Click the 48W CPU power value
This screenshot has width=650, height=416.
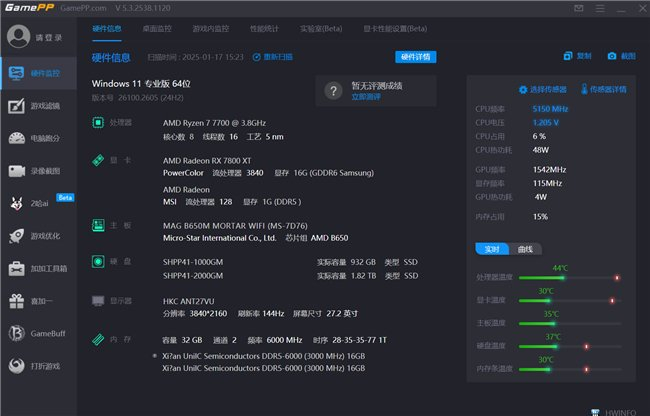541,150
